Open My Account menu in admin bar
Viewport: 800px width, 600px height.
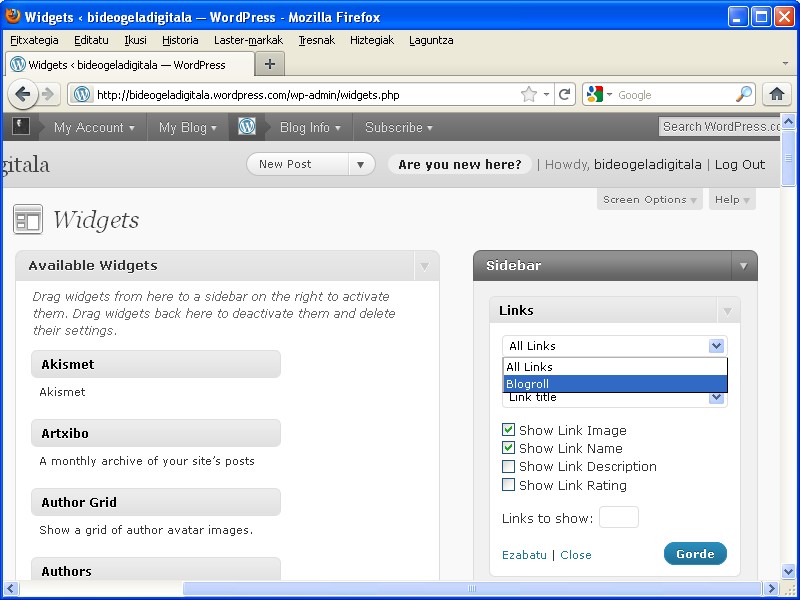[x=94, y=127]
